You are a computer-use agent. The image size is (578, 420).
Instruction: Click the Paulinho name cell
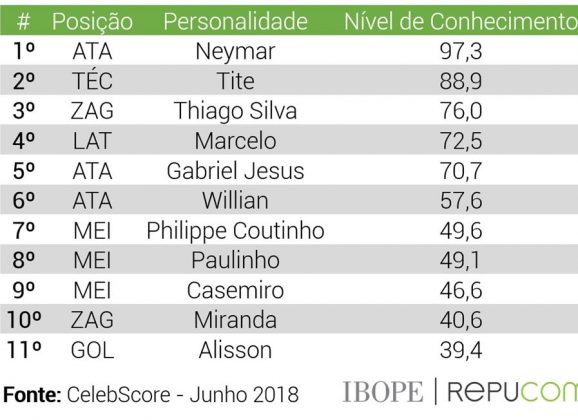tap(235, 260)
